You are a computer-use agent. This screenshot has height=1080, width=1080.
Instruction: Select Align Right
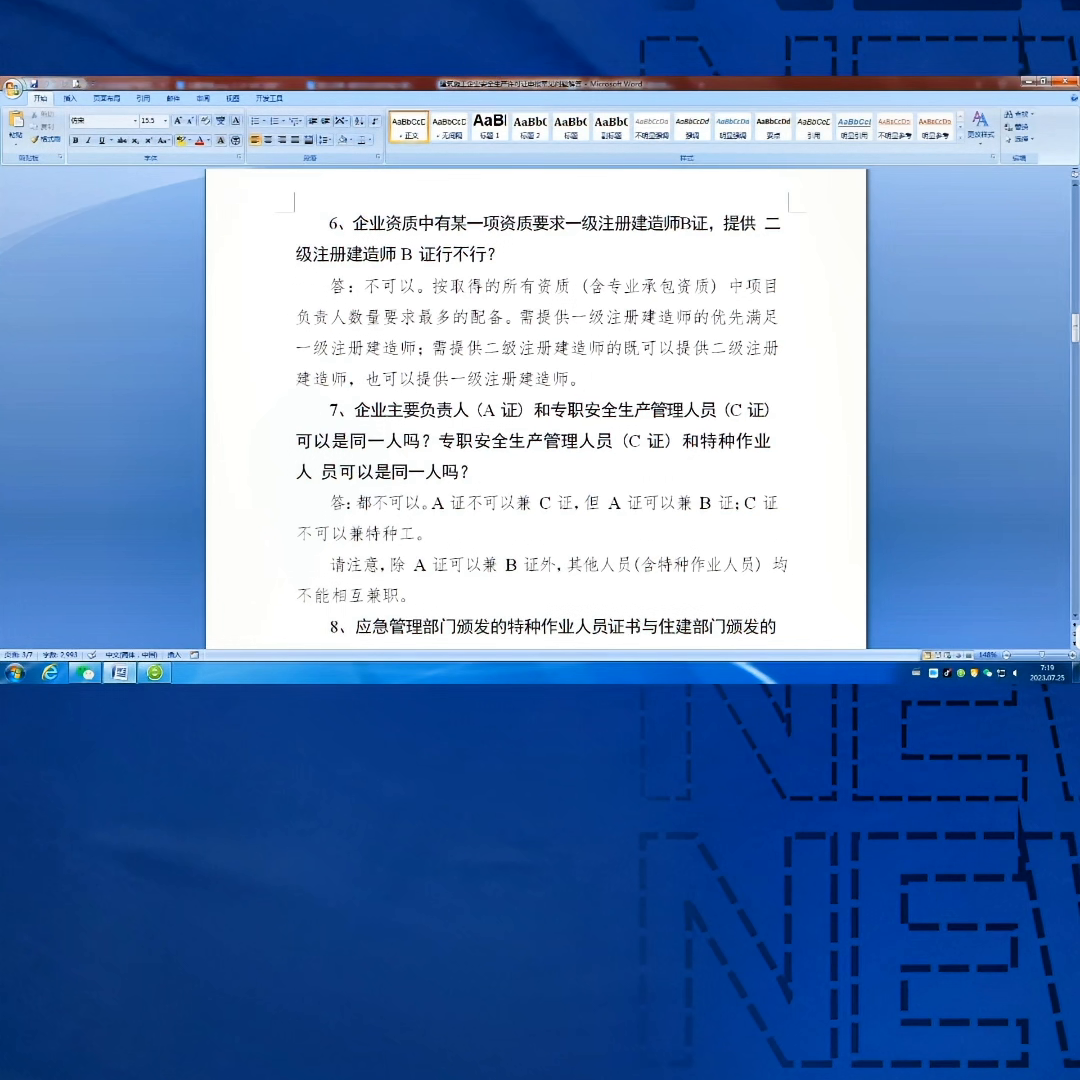282,140
